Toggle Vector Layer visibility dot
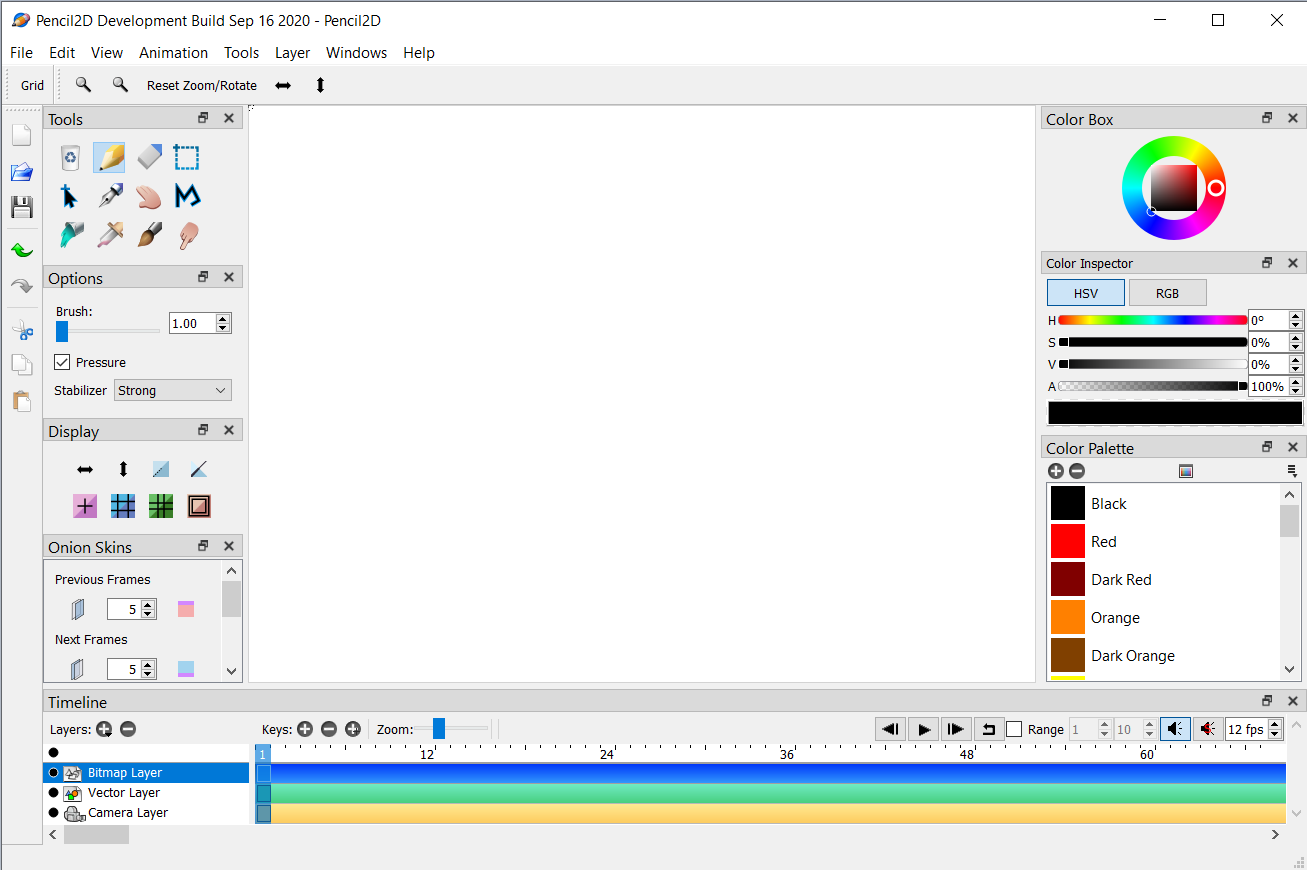 (54, 792)
